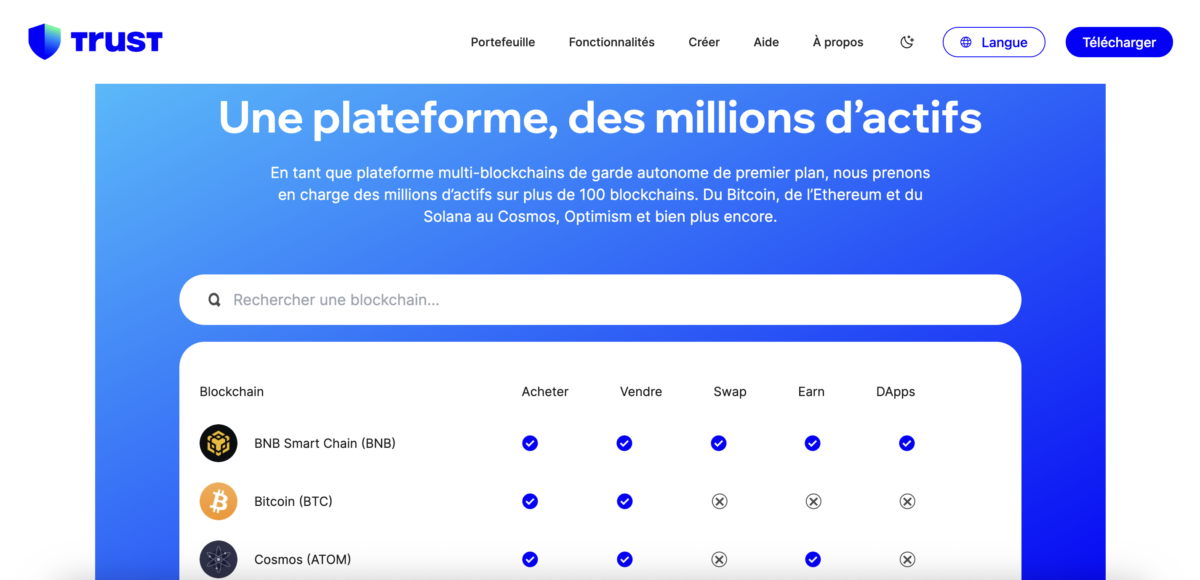Click Cosmos Earn checkmark
1200x580 pixels.
point(812,559)
